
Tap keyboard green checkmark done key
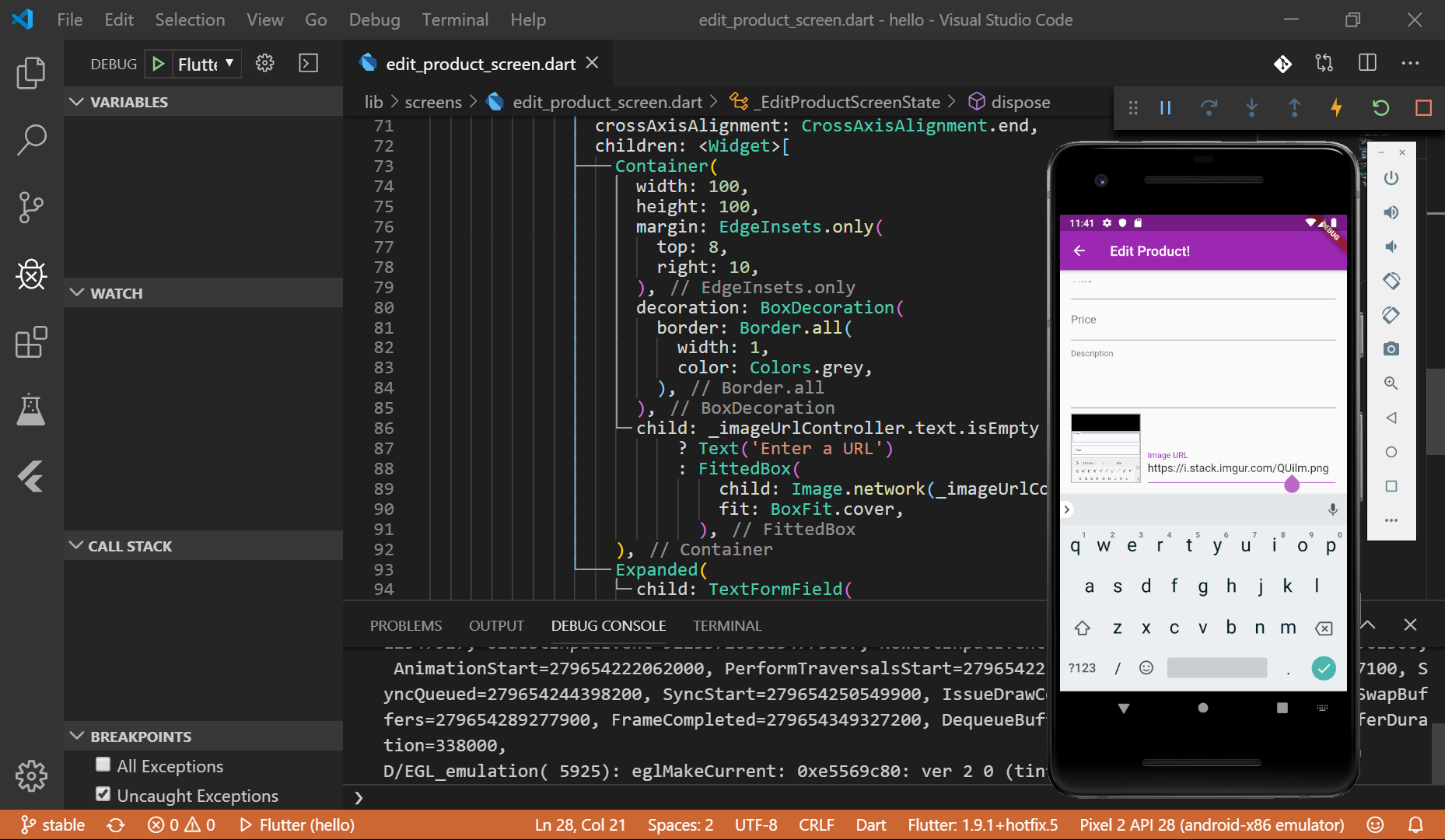pos(1323,668)
